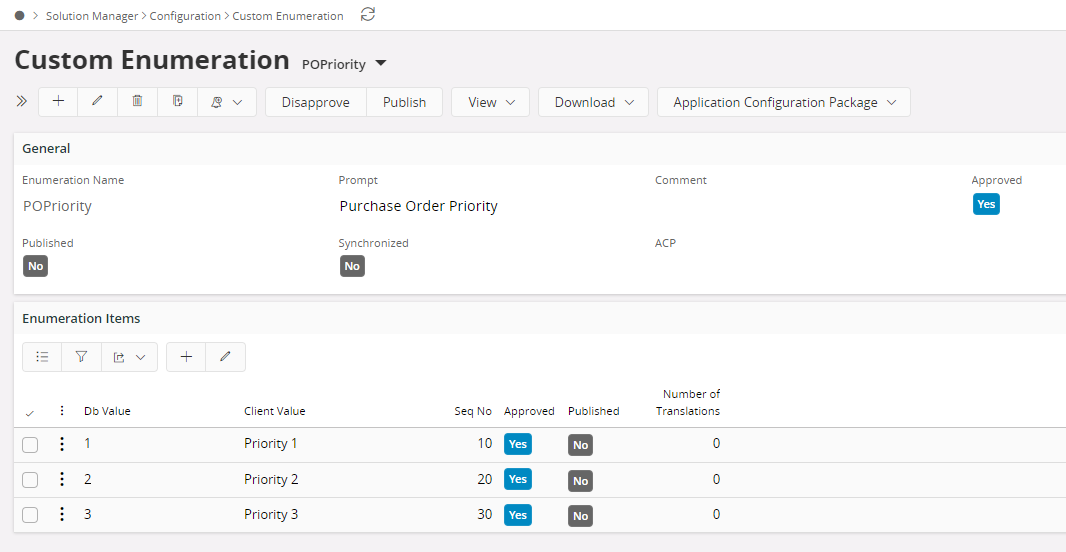Click the Disapprove button
The height and width of the screenshot is (552, 1066).
coord(315,102)
